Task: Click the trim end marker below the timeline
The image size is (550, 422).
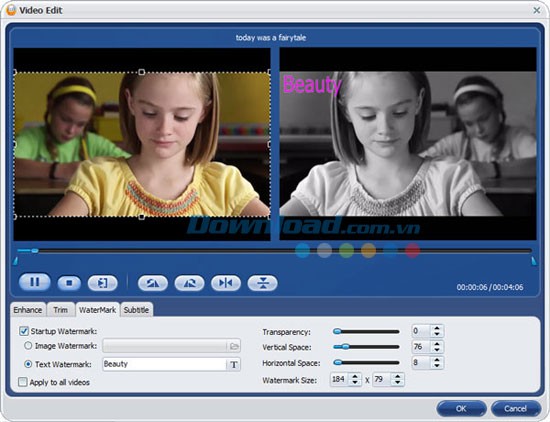Action: 534,261
